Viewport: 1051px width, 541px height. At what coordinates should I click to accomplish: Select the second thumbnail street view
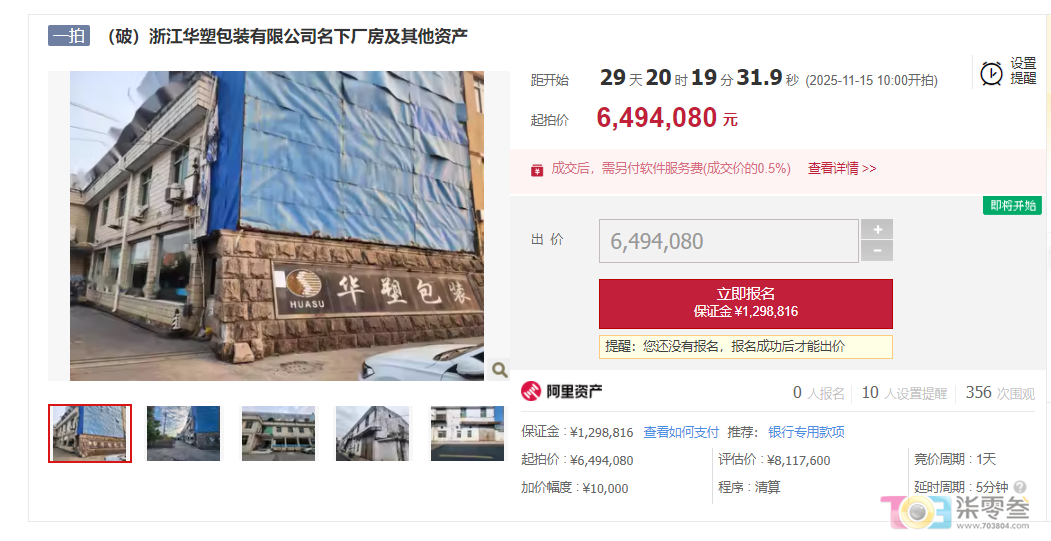click(x=184, y=433)
